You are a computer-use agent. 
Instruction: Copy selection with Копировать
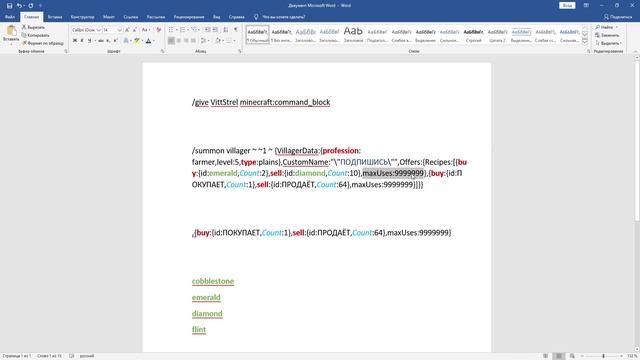[x=35, y=35]
